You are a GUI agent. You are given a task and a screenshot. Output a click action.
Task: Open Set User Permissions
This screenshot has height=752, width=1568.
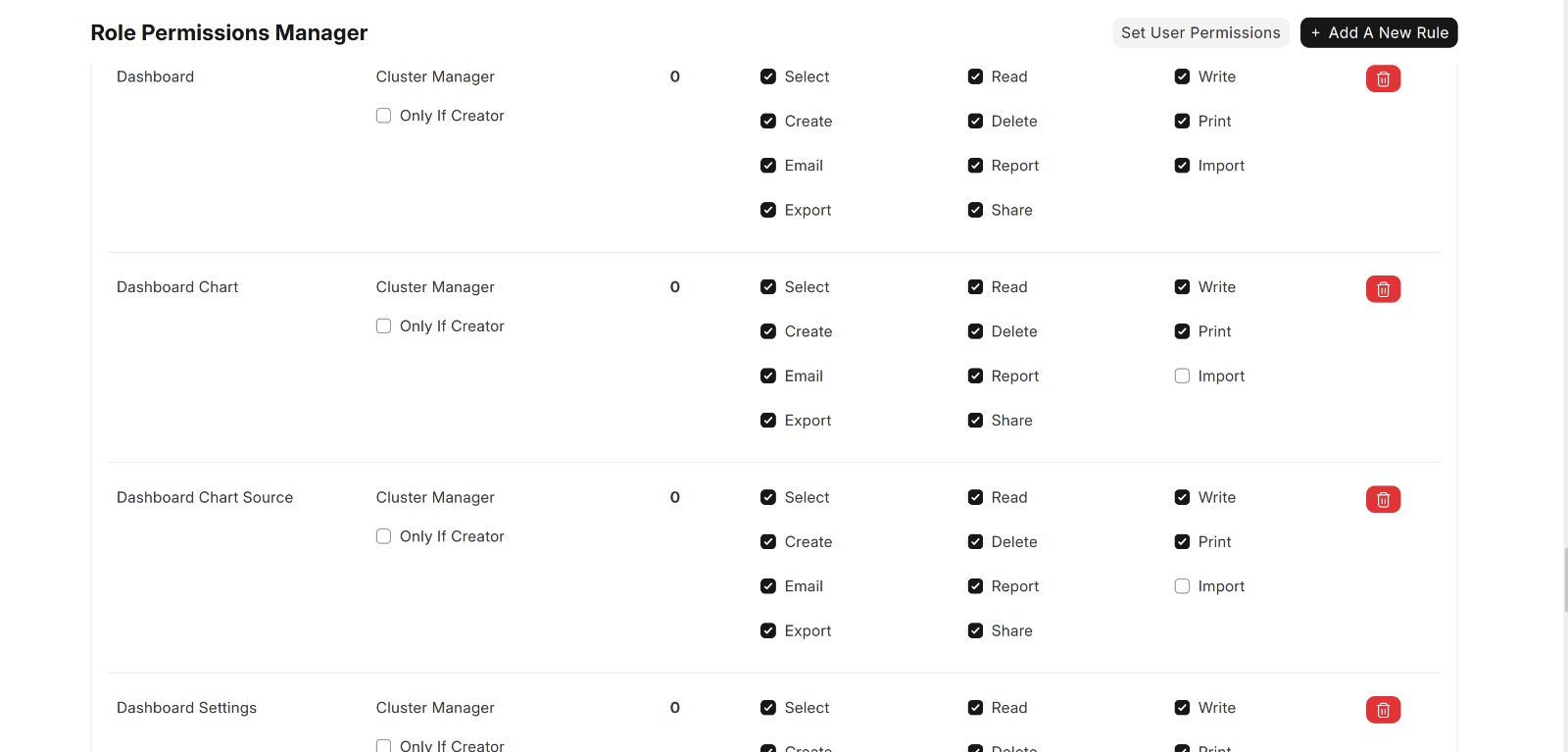pos(1200,32)
